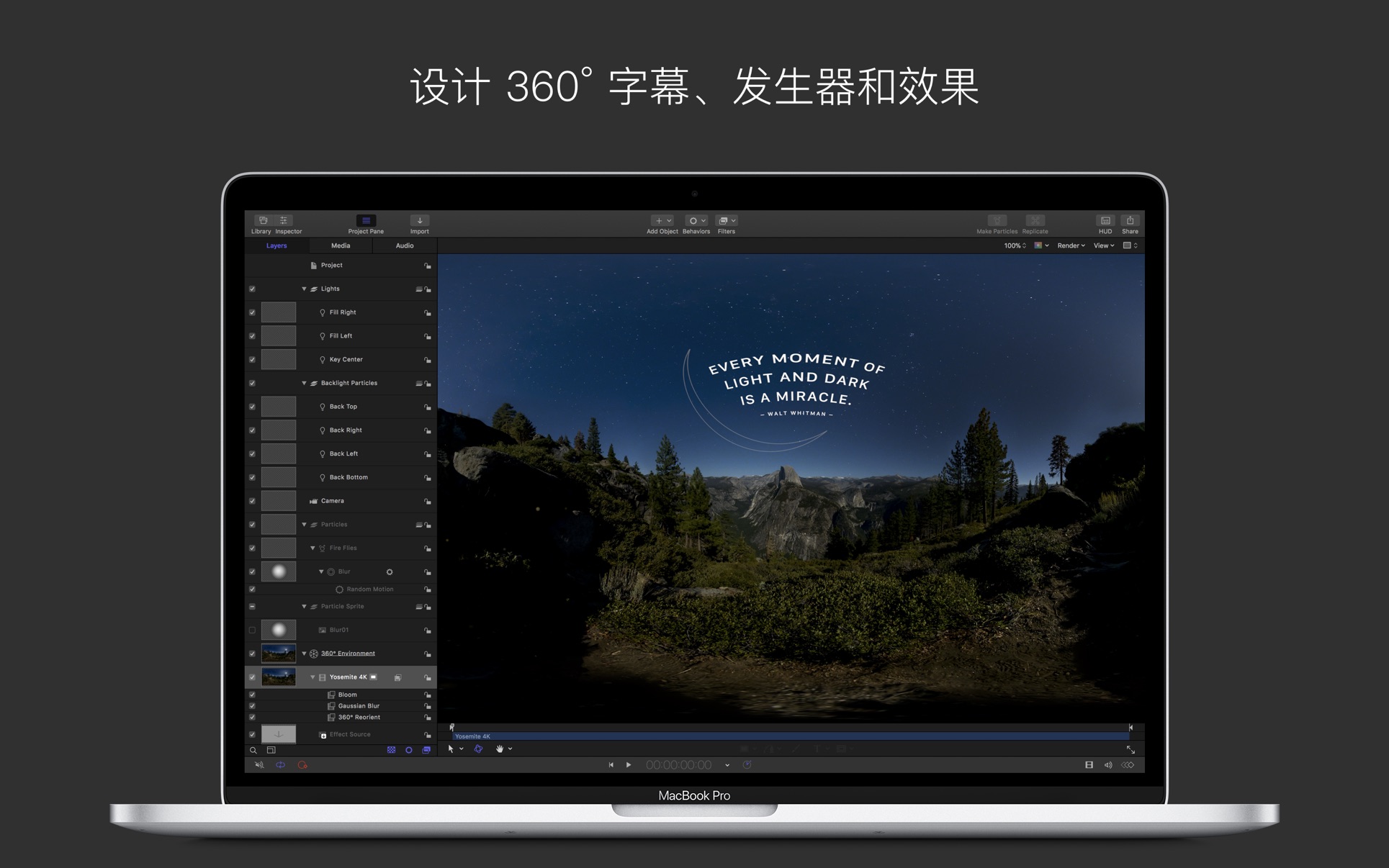This screenshot has width=1389, height=868.
Task: Toggle visibility of Lights layer
Action: [x=252, y=288]
